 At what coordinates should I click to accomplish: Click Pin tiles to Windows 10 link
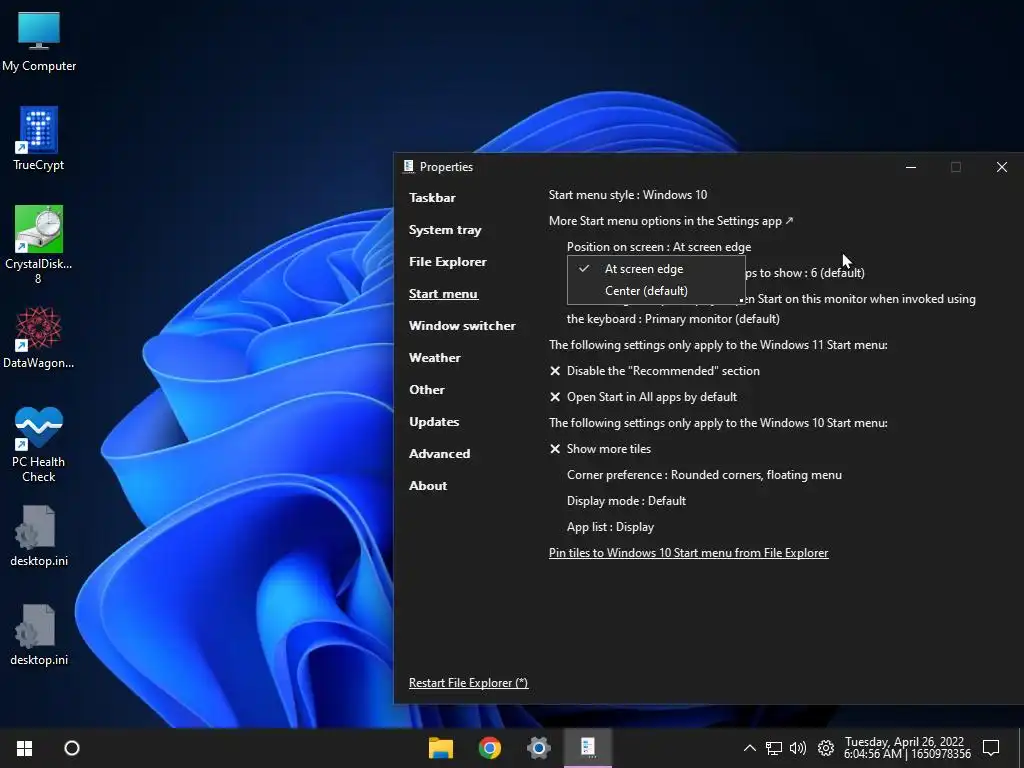(688, 553)
